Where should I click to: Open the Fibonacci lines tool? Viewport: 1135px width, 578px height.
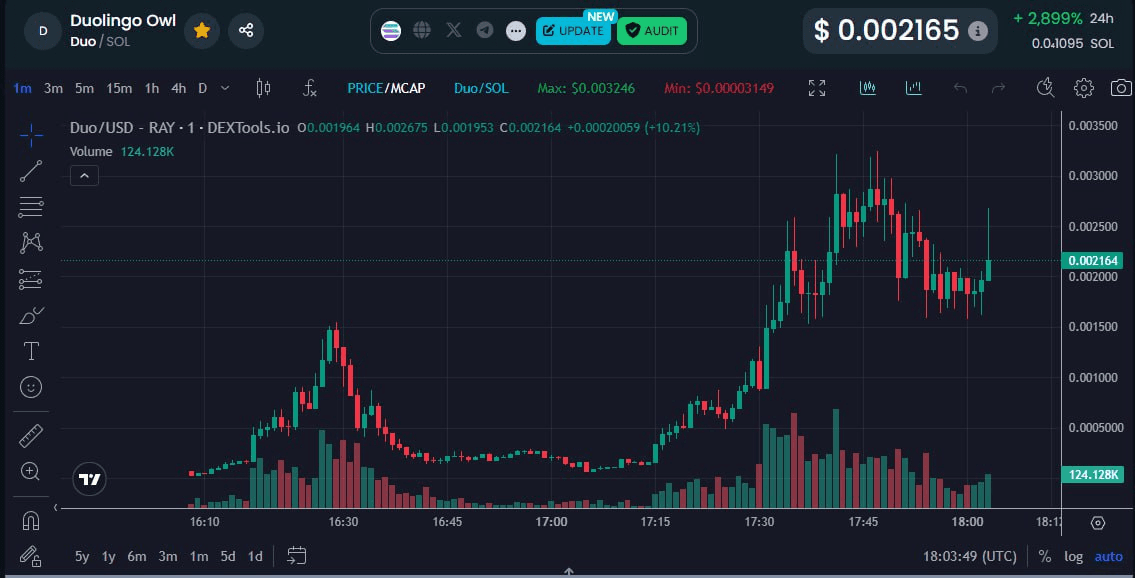pyautogui.click(x=31, y=207)
